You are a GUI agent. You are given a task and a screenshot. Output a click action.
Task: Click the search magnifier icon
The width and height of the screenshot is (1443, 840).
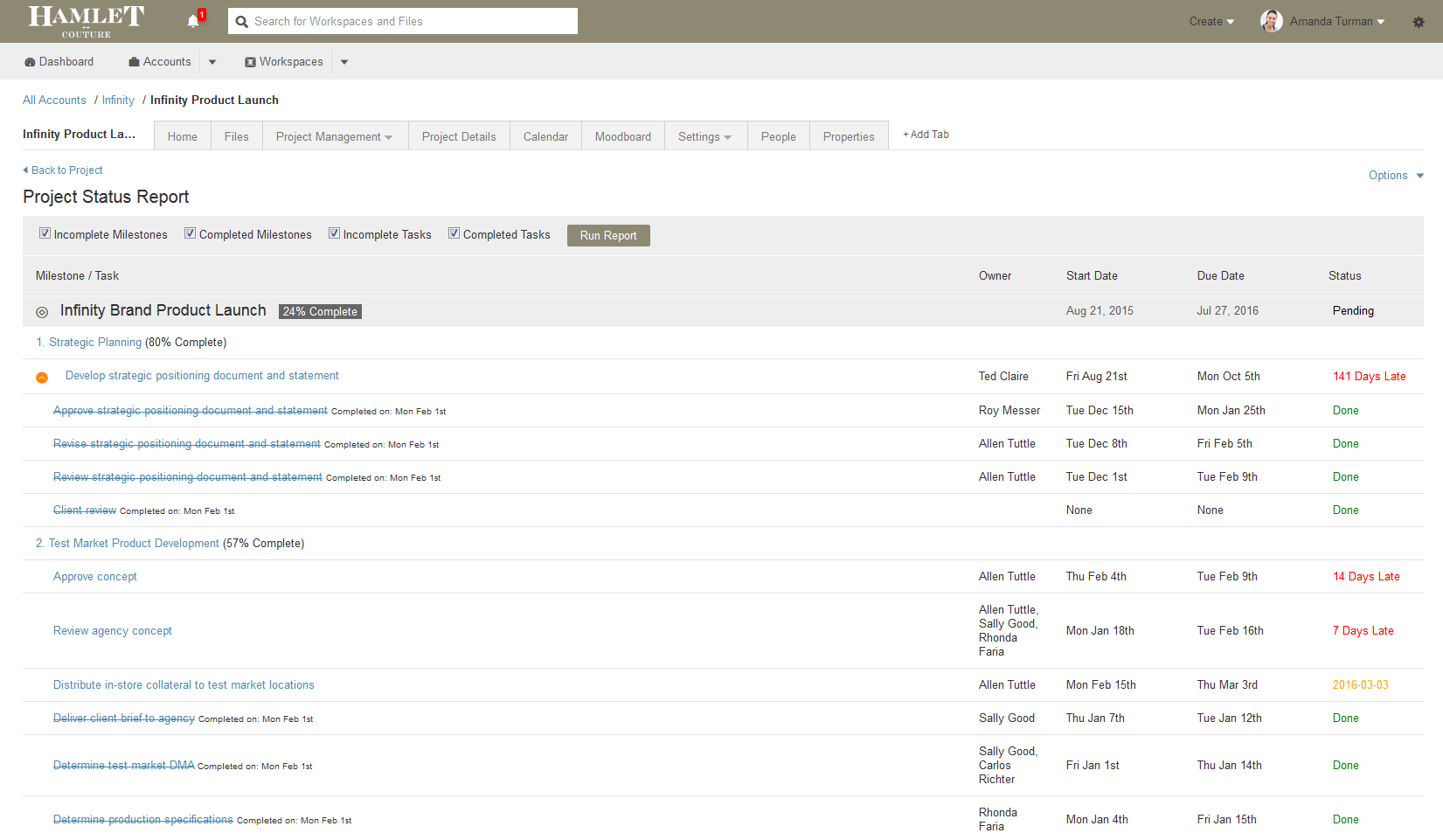point(242,22)
